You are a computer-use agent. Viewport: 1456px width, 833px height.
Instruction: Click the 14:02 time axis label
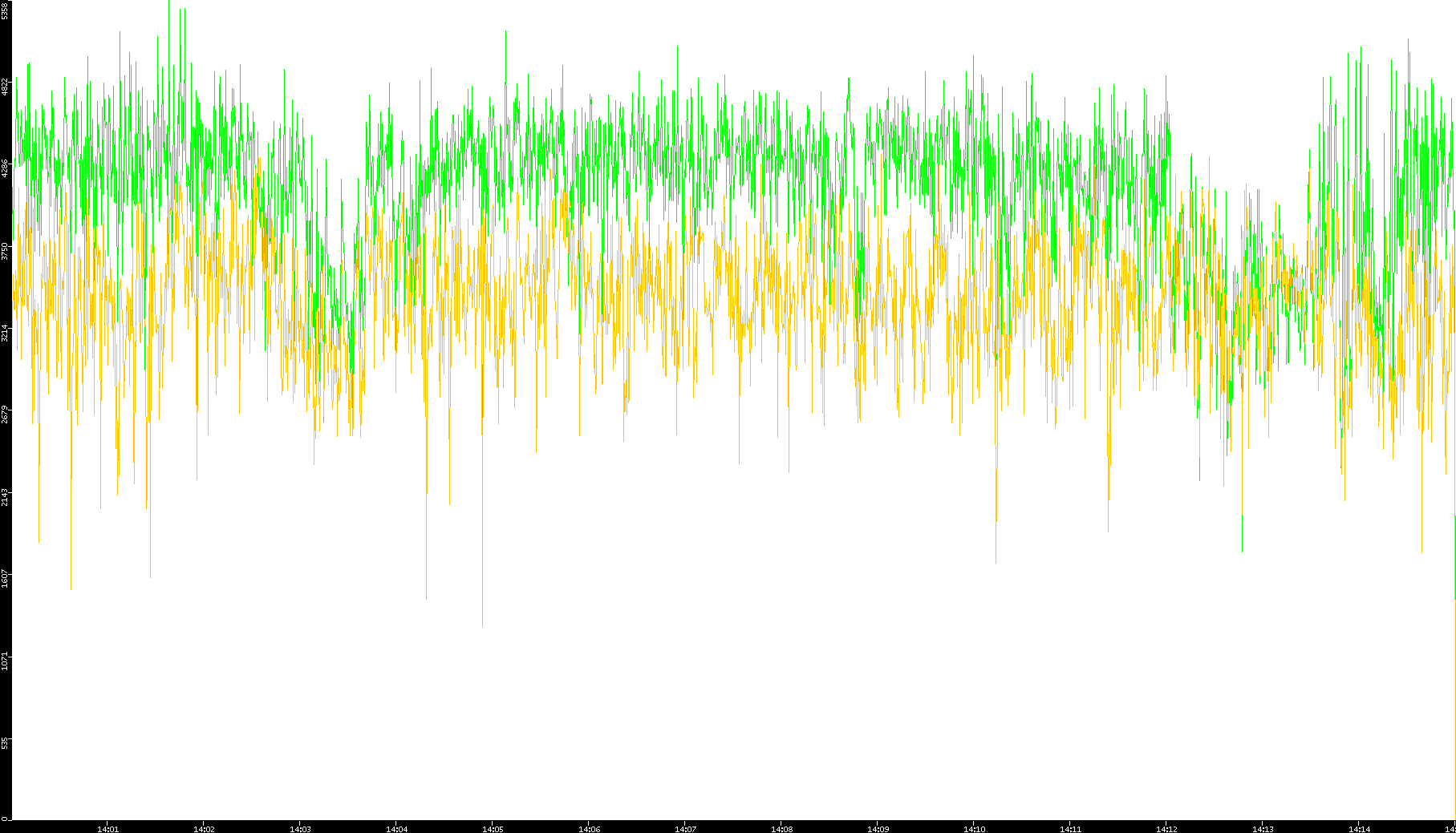tap(204, 828)
